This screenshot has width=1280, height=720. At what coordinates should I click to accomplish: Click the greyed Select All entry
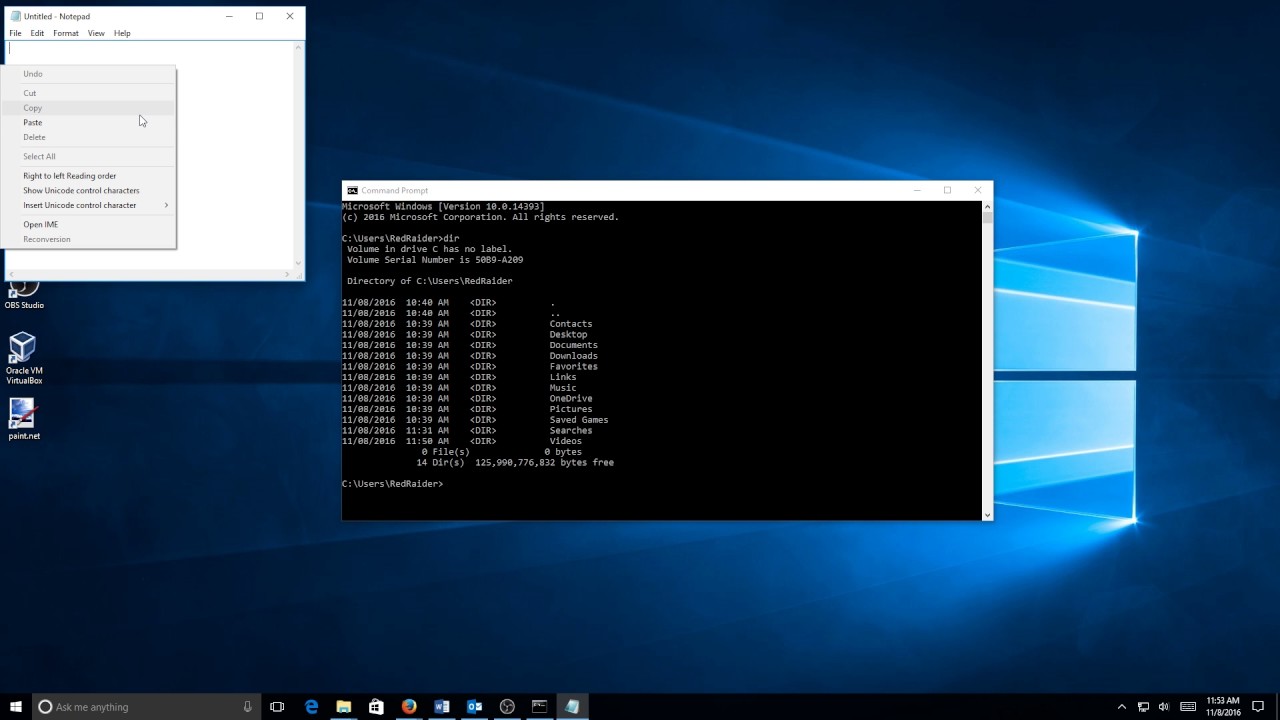pyautogui.click(x=90, y=156)
